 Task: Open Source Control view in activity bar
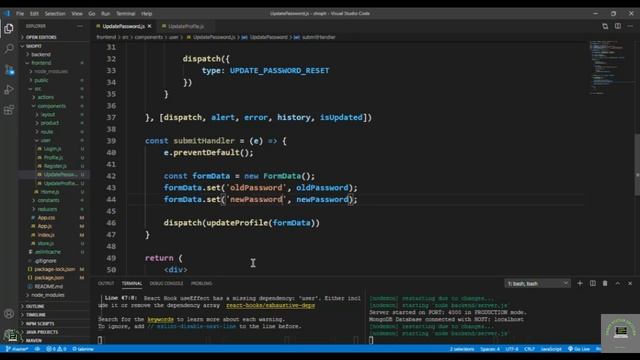pyautogui.click(x=9, y=69)
